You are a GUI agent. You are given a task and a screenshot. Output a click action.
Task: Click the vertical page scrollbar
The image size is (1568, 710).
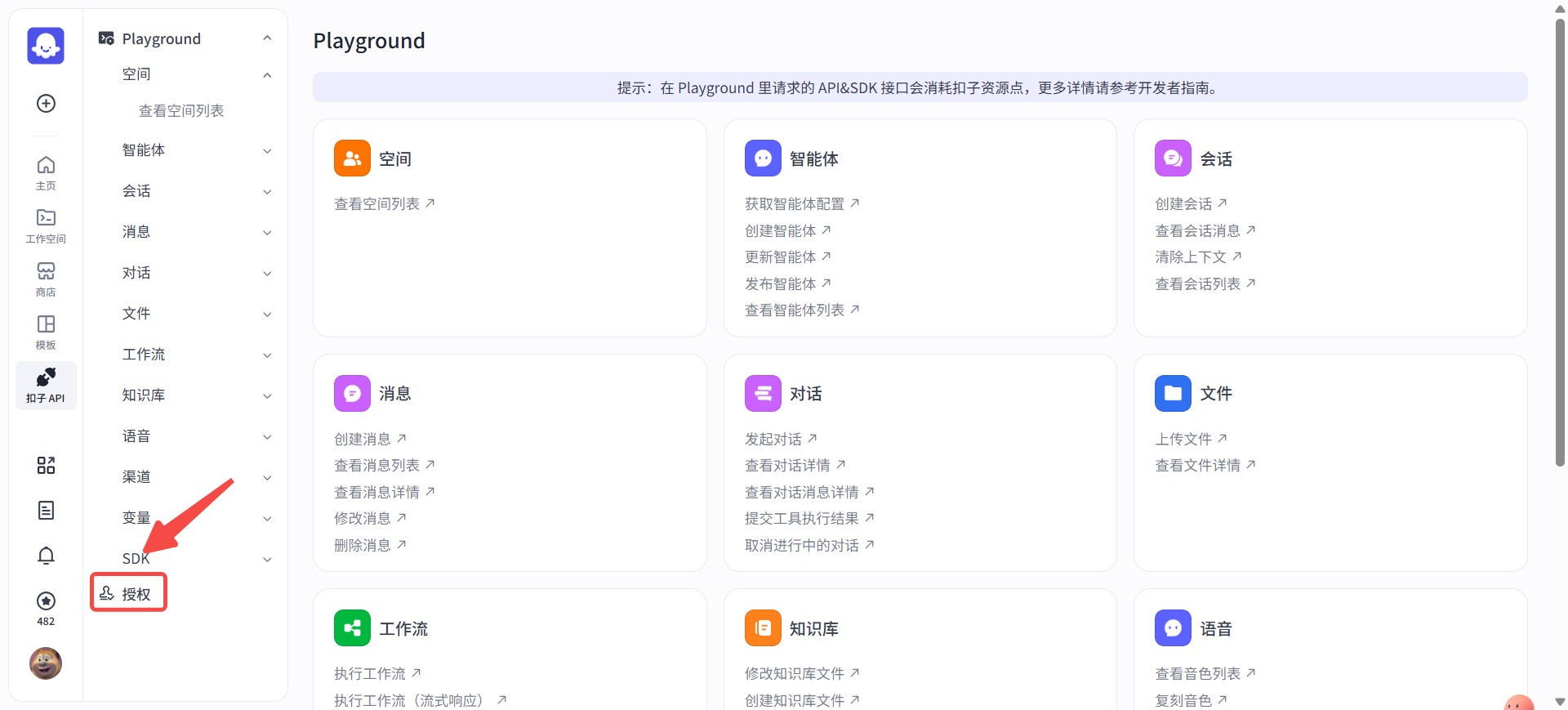click(1560, 243)
